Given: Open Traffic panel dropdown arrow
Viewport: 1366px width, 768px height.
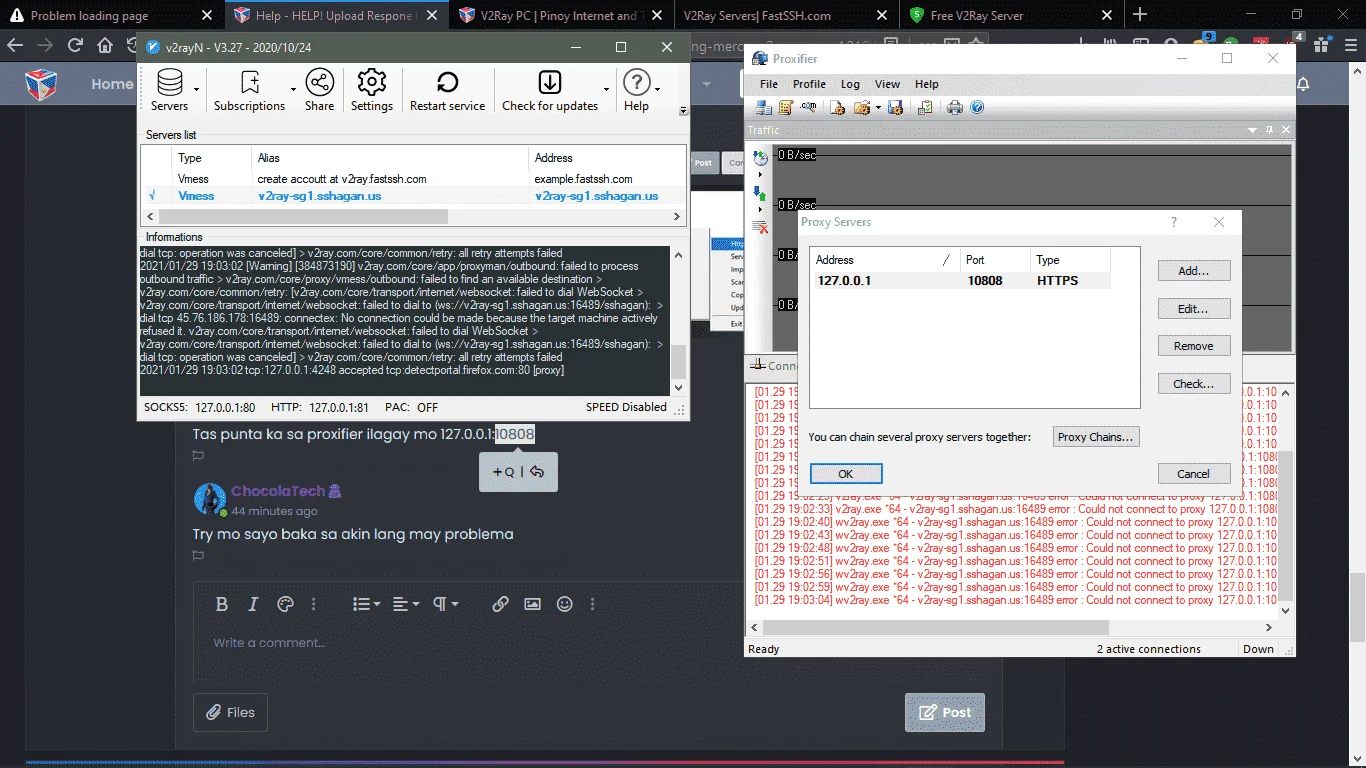Looking at the screenshot, I should click(x=1252, y=130).
